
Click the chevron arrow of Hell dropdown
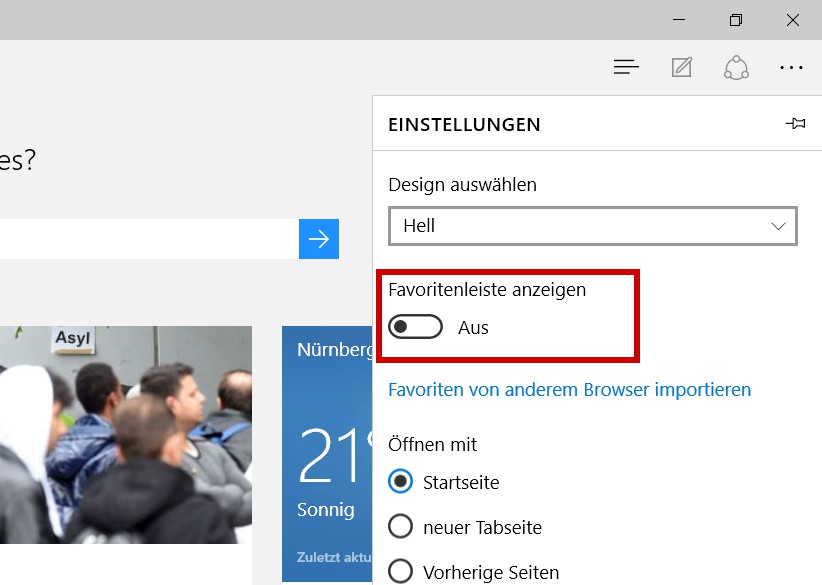point(778,226)
